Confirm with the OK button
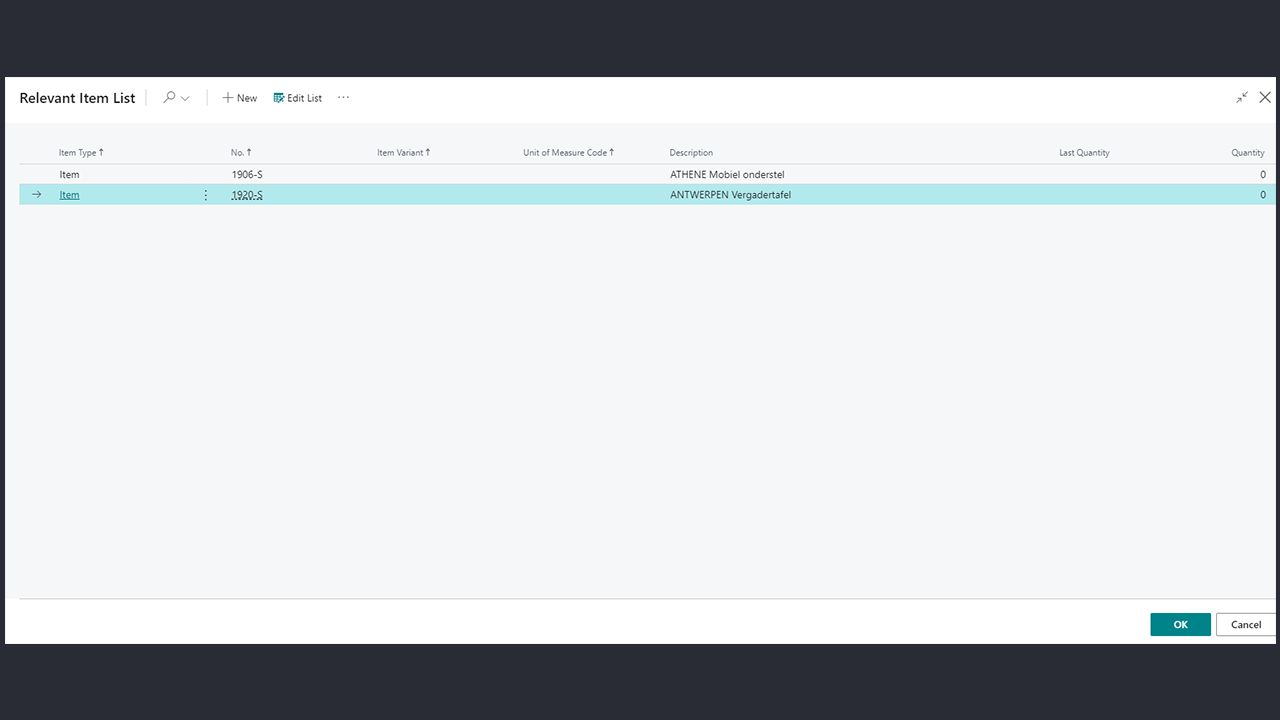Screen dimensions: 1280x720 [x=1180, y=624]
